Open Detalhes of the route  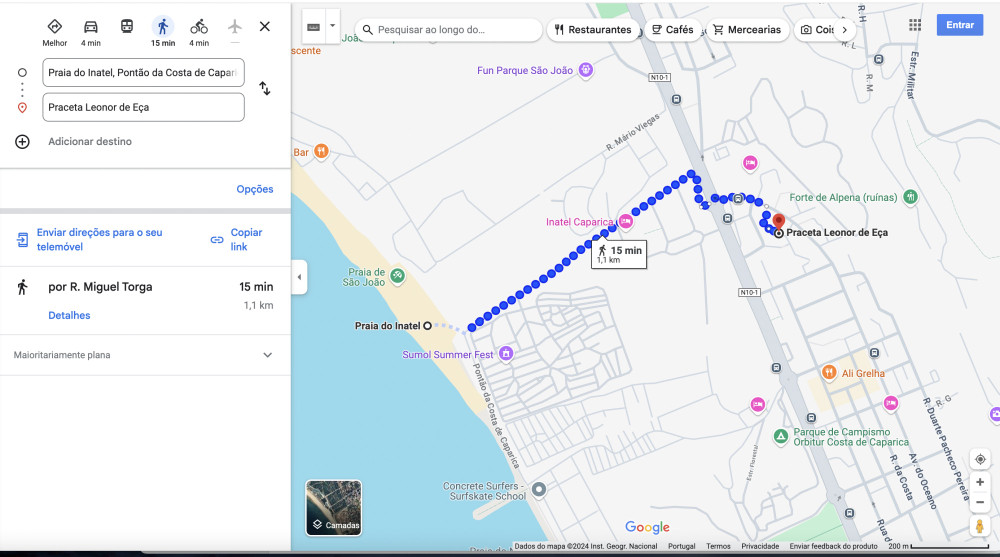tap(69, 315)
